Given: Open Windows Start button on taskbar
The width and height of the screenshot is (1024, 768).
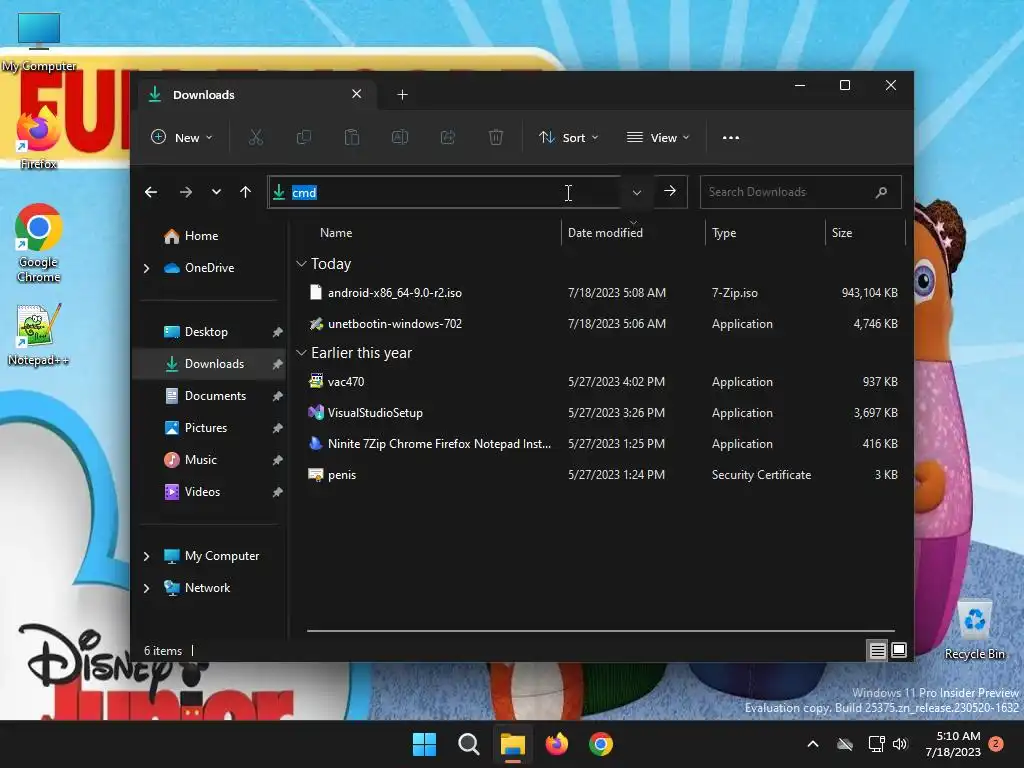Looking at the screenshot, I should pos(424,744).
